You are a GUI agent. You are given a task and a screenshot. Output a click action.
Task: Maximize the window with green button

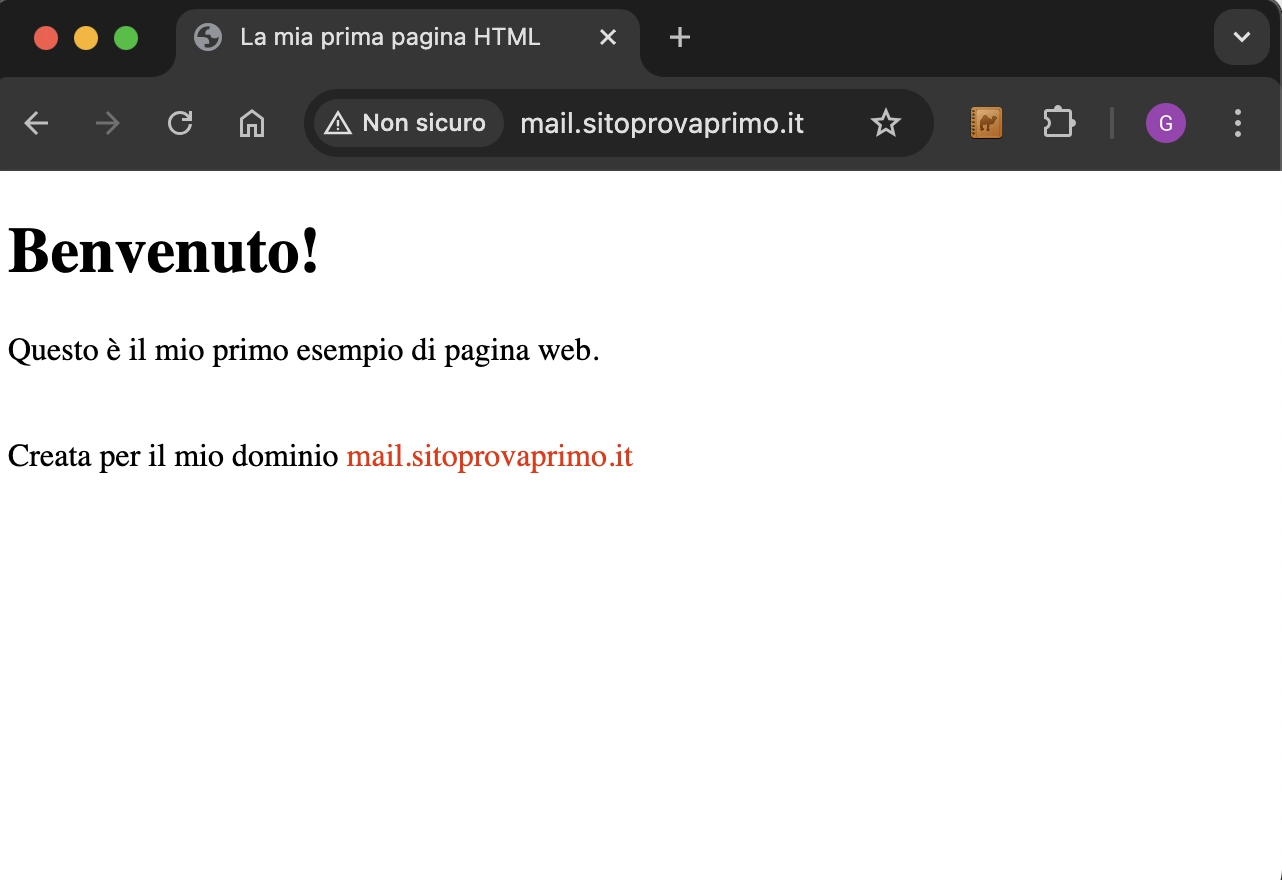126,38
